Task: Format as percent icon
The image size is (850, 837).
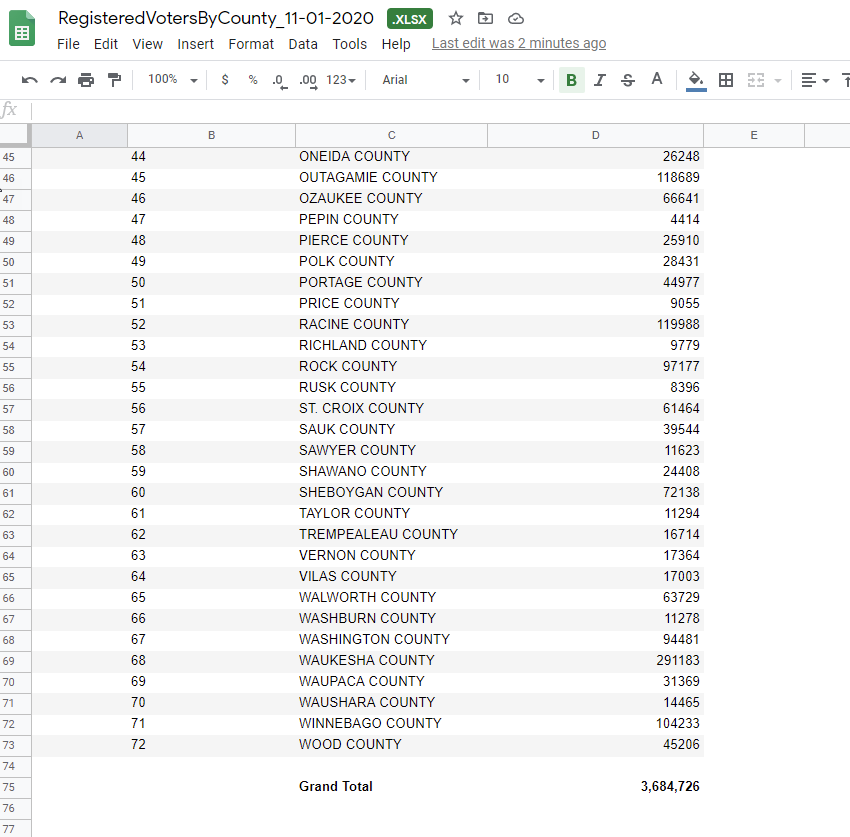Action: (x=253, y=80)
